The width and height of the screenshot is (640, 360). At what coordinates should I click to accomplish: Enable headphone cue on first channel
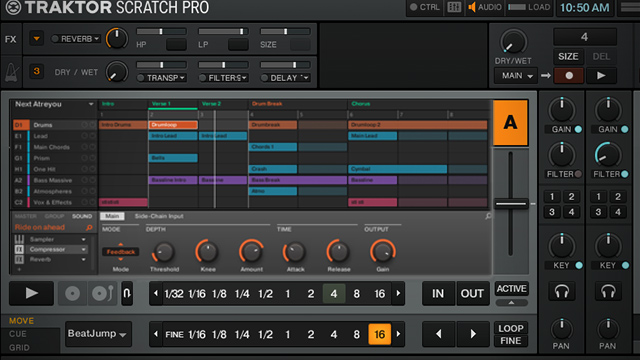(562, 291)
